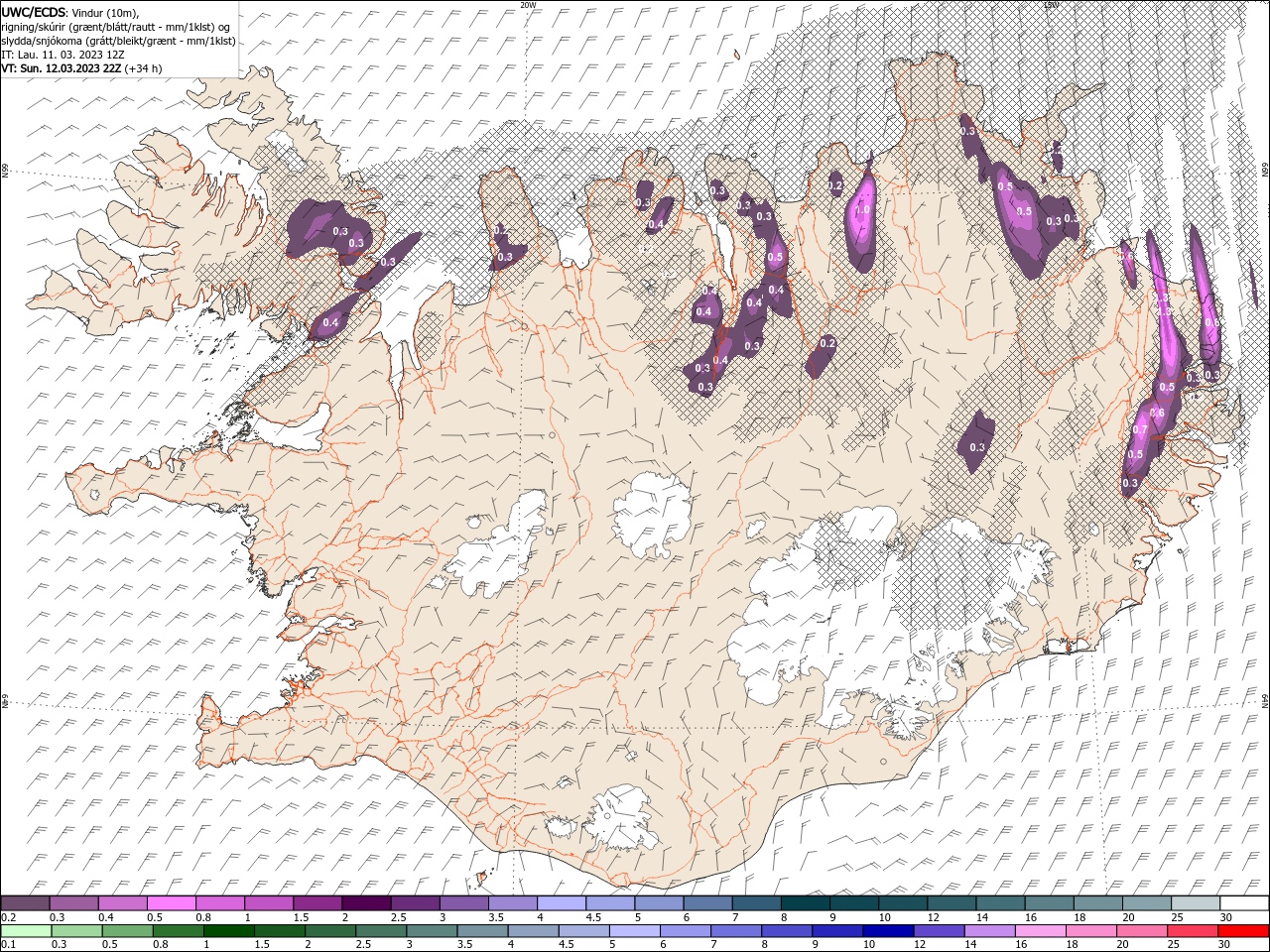The height and width of the screenshot is (952, 1270).
Task: Click the initial time 'IT: Lau. 11. 03. 2023 12Z'
Action: (x=63, y=55)
